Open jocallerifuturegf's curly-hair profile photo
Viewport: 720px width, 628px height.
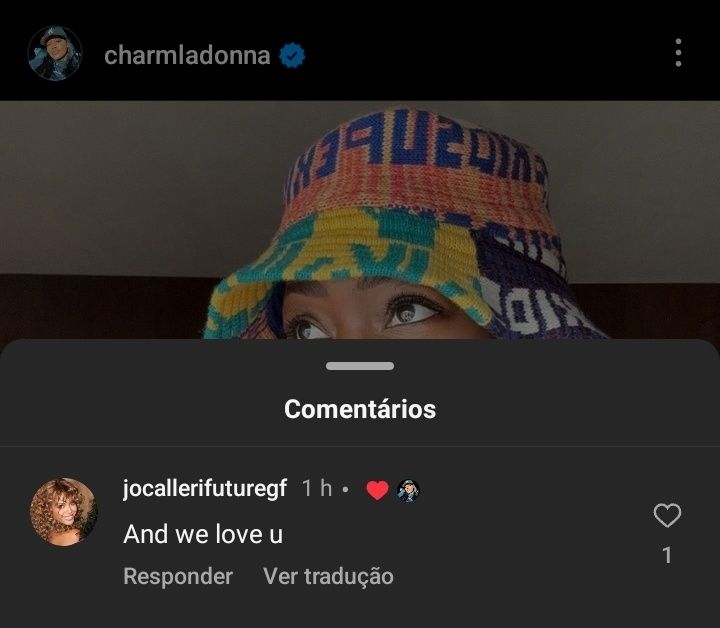click(x=63, y=512)
